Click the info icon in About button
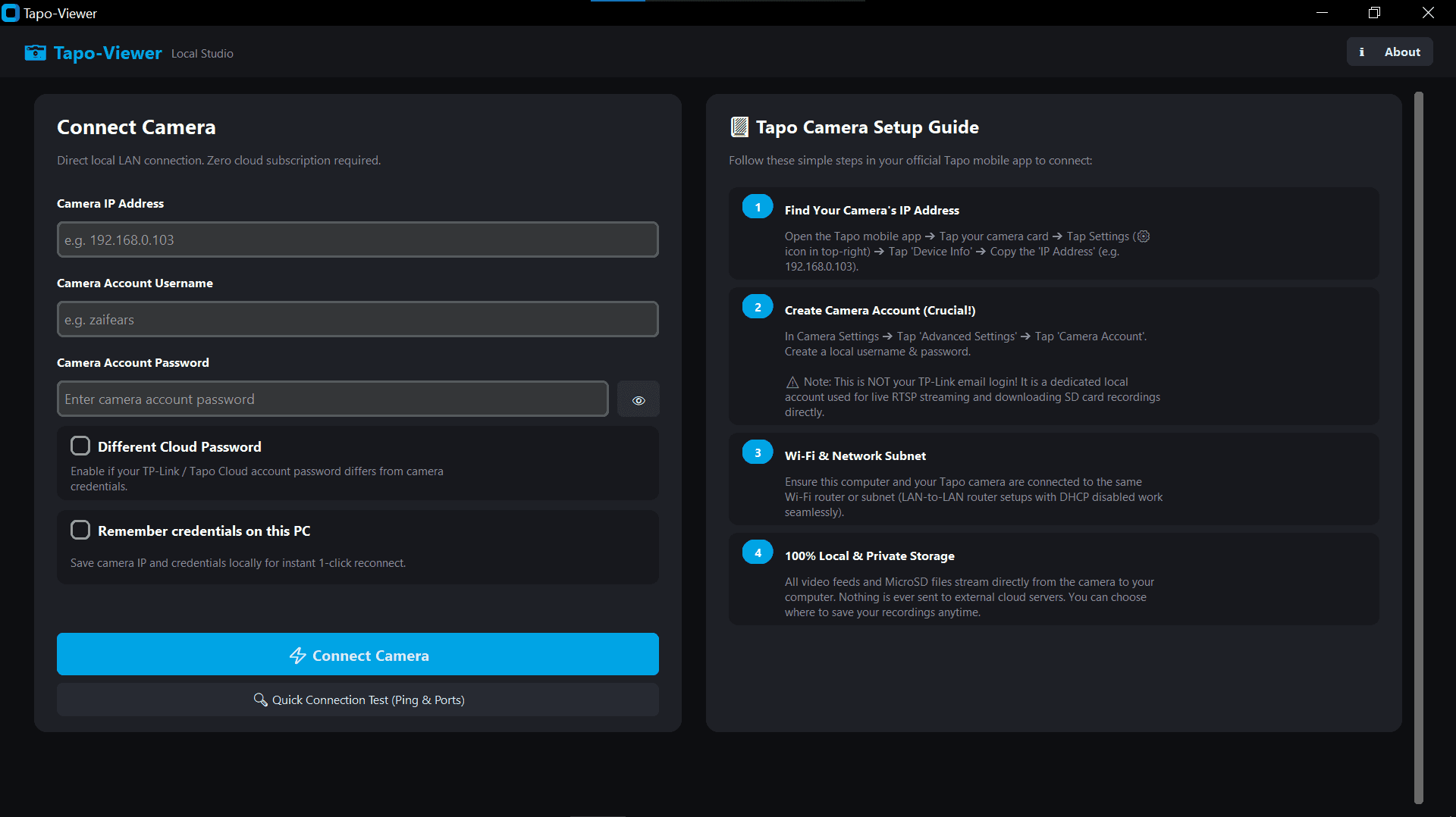 (x=1362, y=52)
